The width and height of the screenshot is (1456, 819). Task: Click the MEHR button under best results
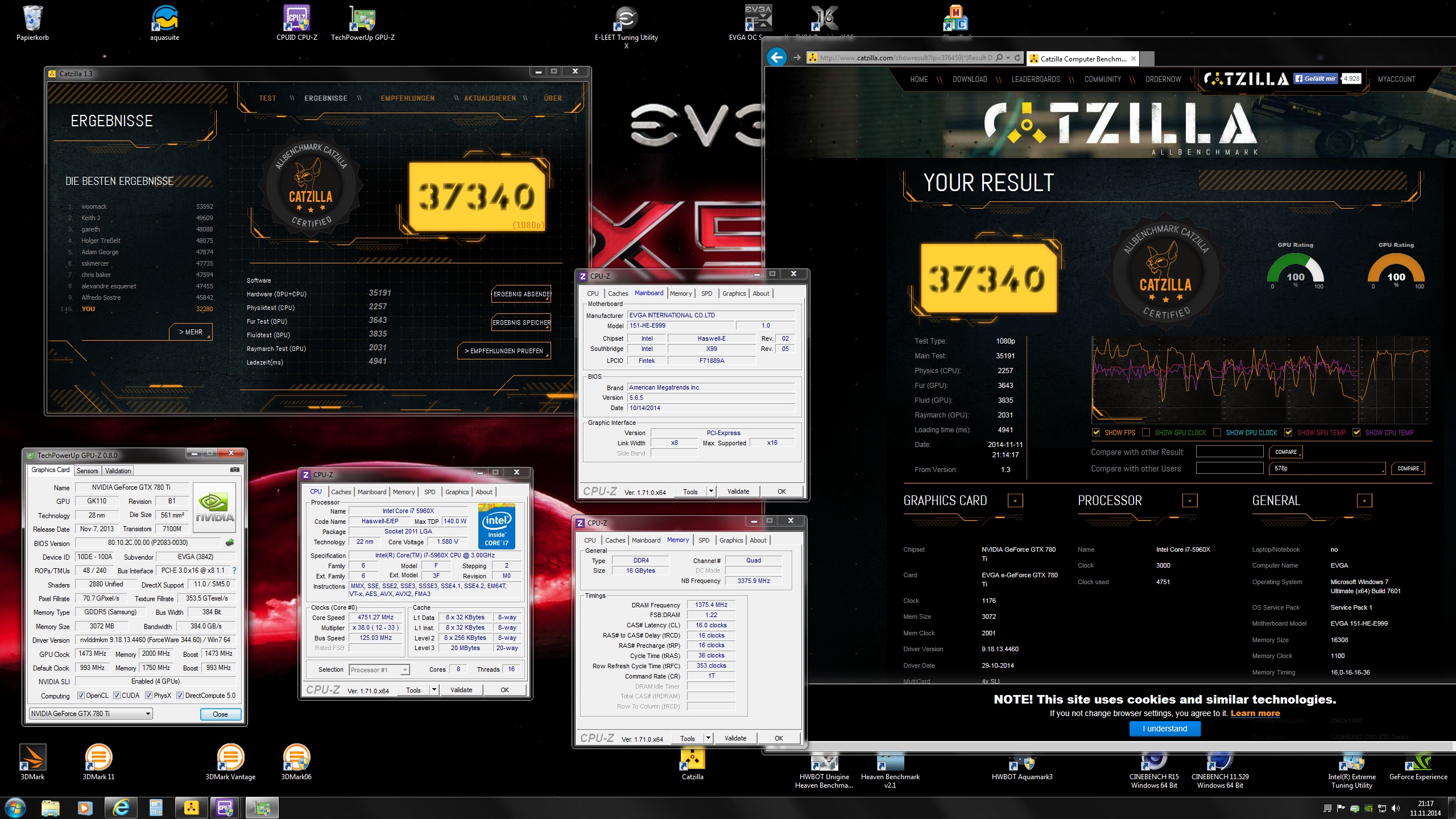pos(191,332)
